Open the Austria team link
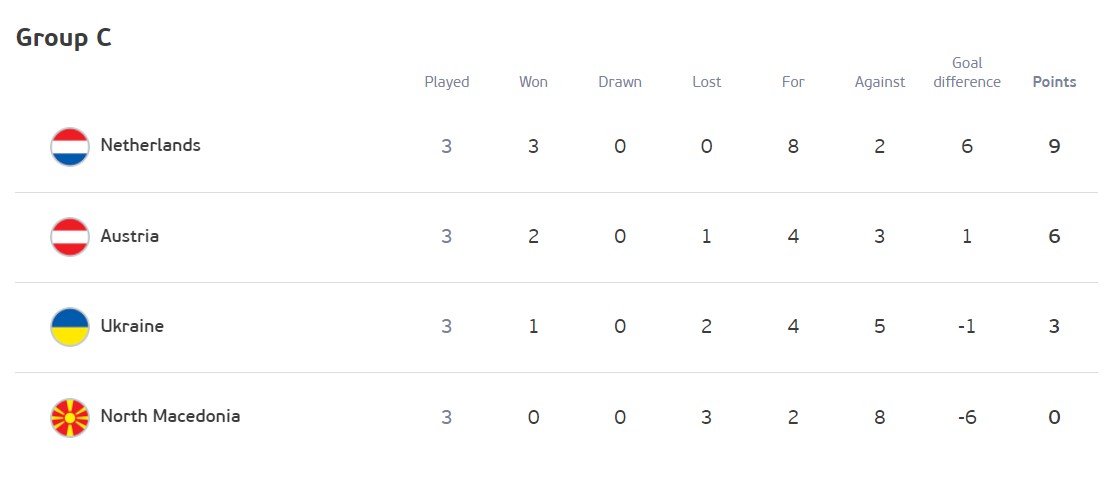This screenshot has width=1114, height=499. pos(129,236)
